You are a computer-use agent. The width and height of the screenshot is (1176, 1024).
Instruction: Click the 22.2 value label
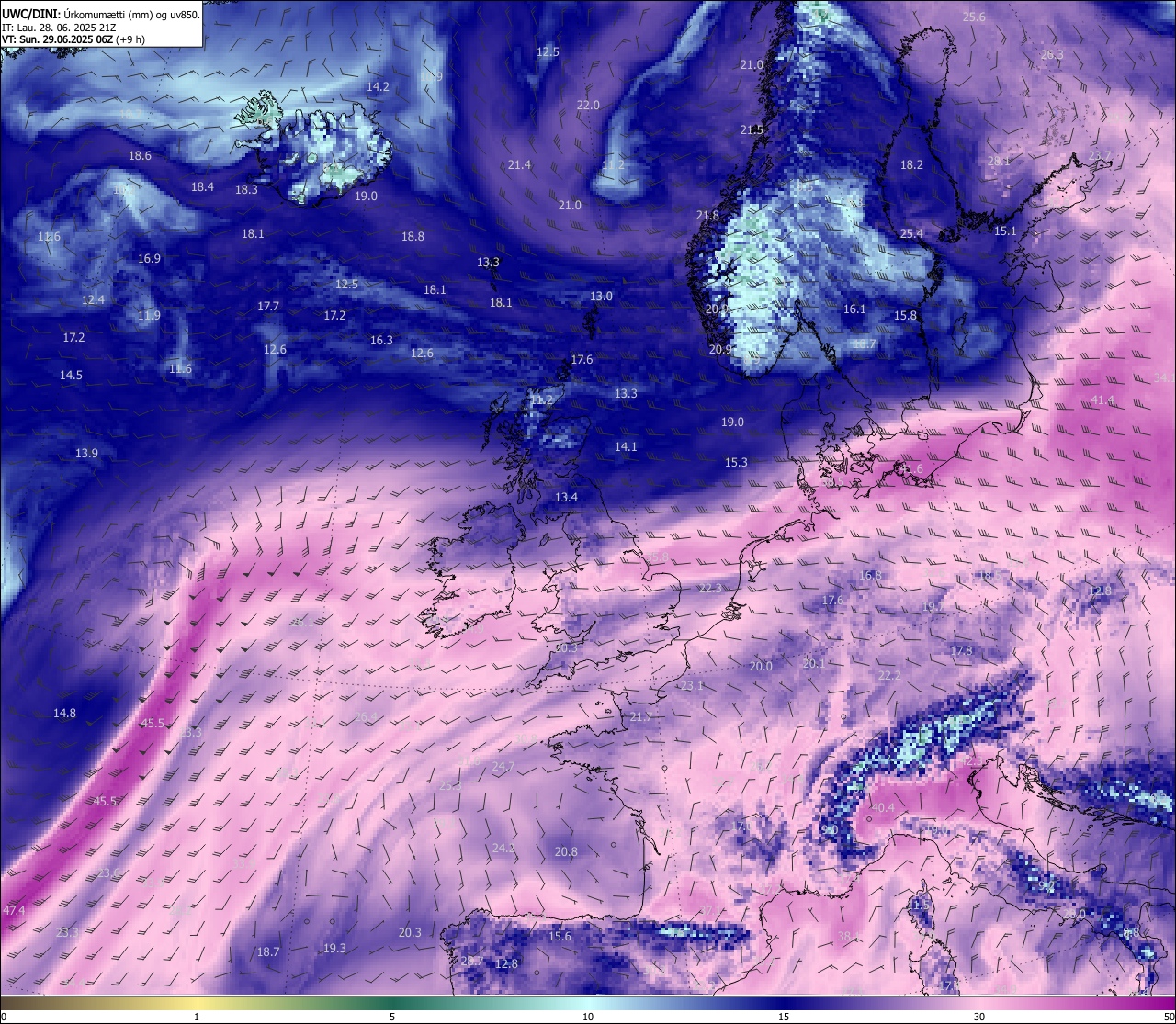point(889,676)
